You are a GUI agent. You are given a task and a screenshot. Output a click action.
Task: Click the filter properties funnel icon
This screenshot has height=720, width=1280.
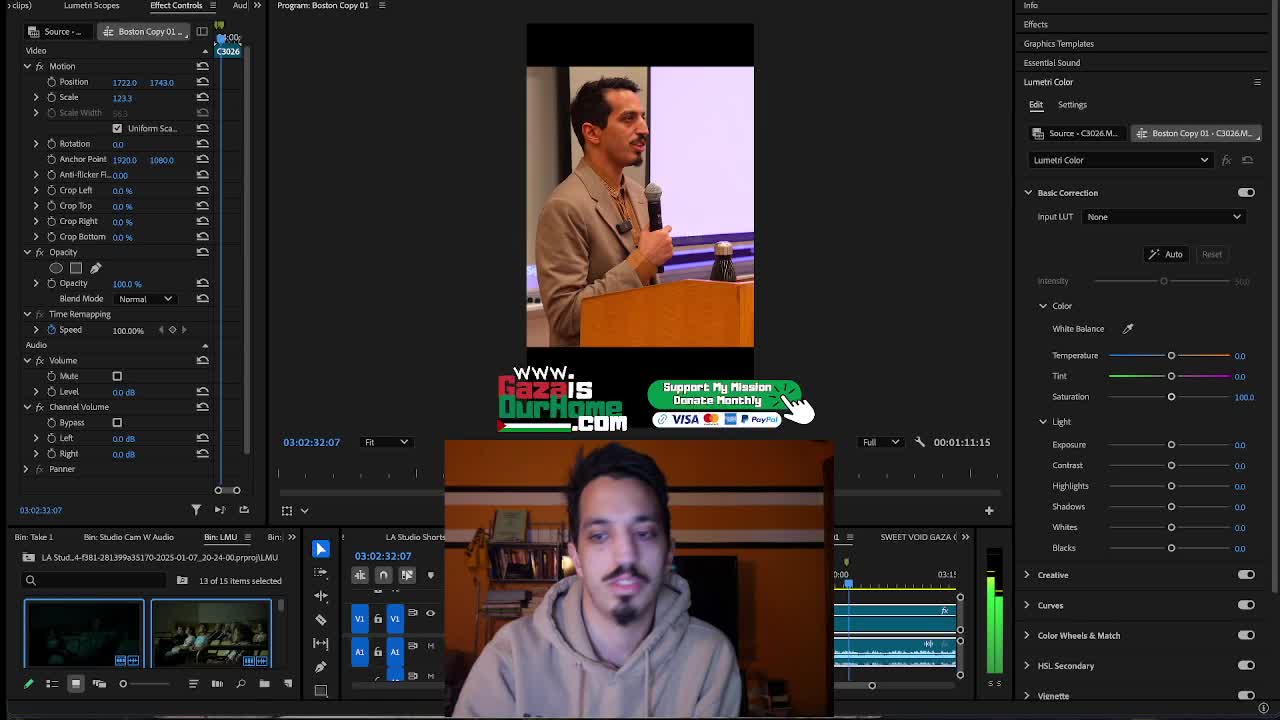point(196,510)
